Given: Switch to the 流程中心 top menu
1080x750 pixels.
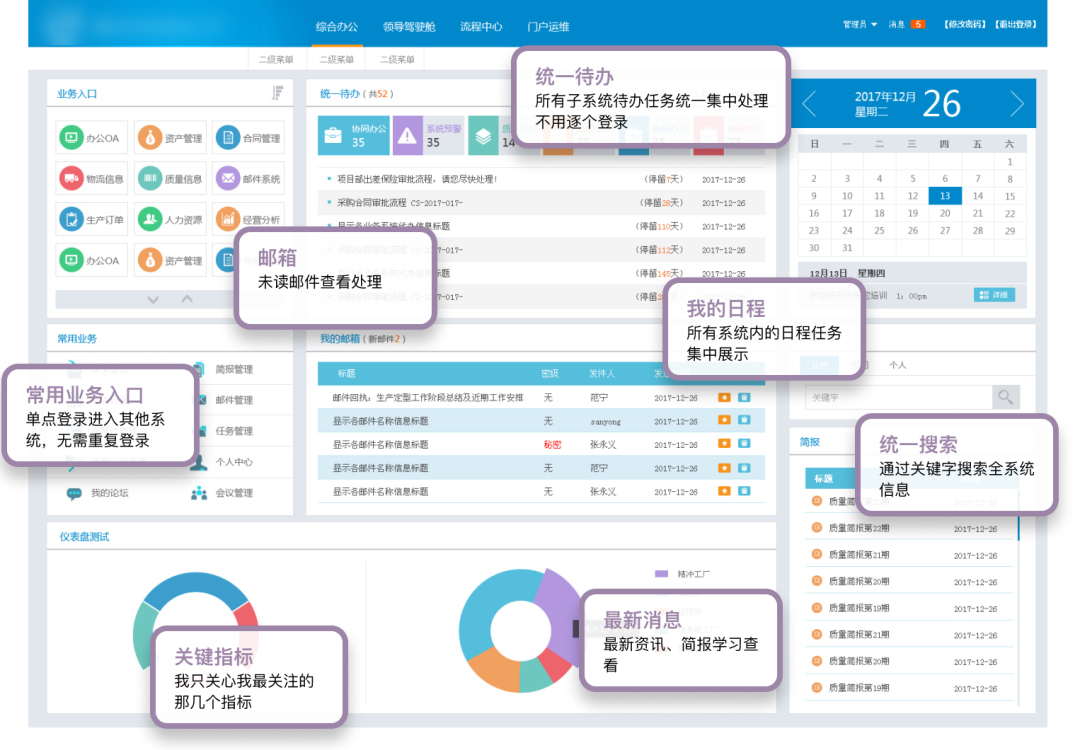Looking at the screenshot, I should coord(481,26).
